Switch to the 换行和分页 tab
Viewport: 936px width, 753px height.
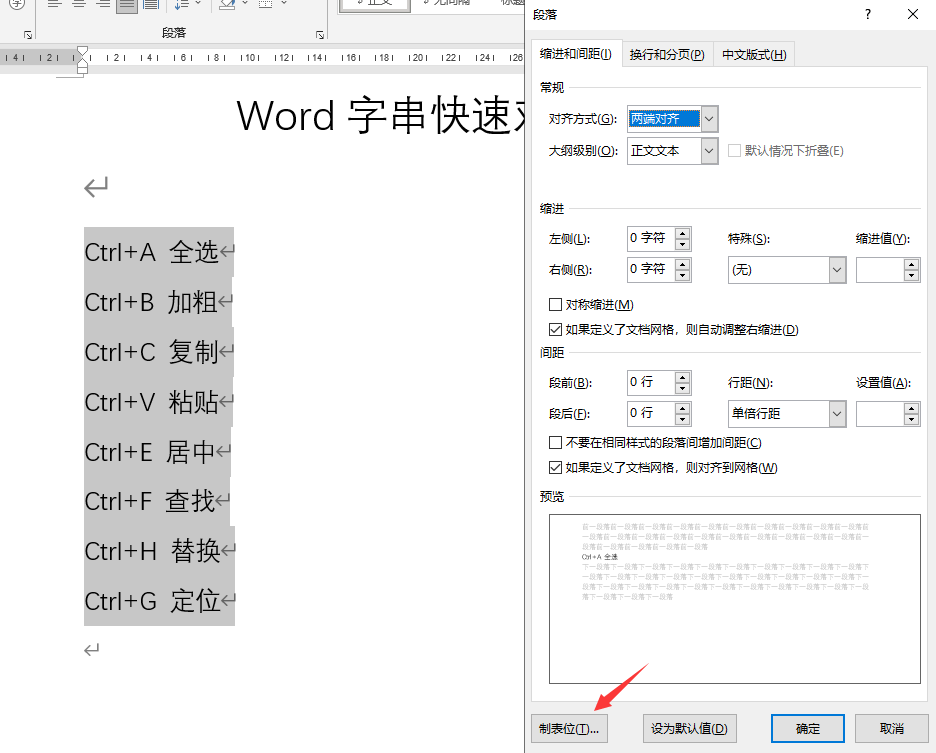667,54
